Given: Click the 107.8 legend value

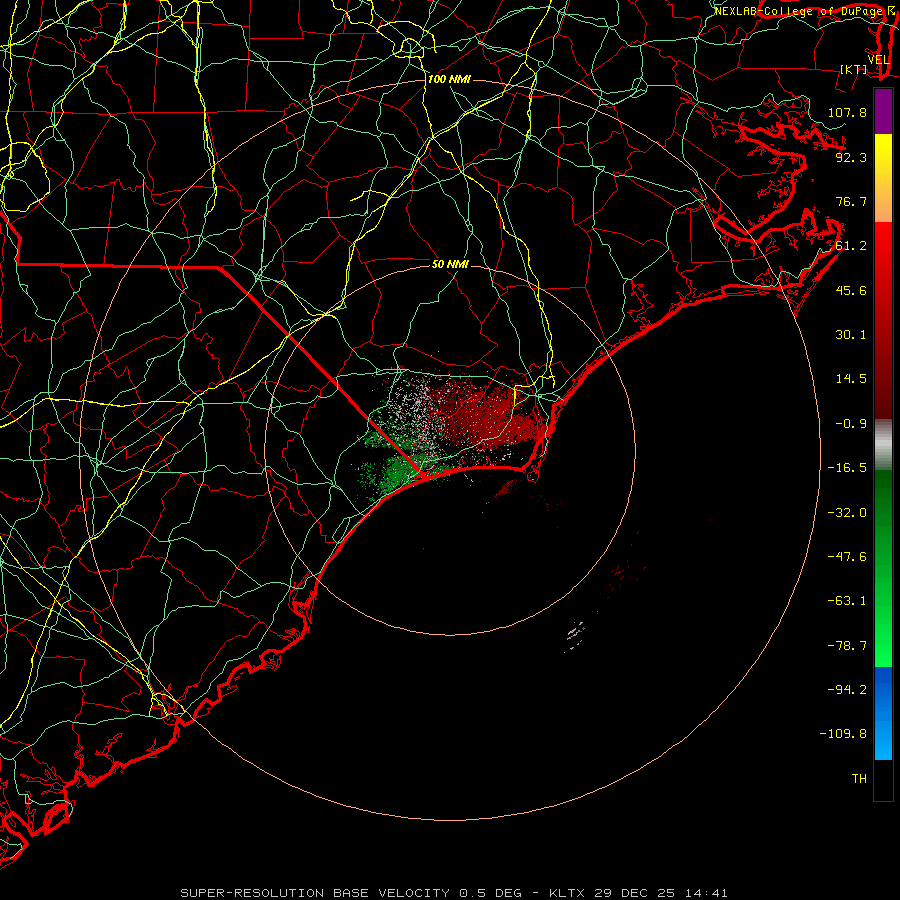Looking at the screenshot, I should point(847,112).
